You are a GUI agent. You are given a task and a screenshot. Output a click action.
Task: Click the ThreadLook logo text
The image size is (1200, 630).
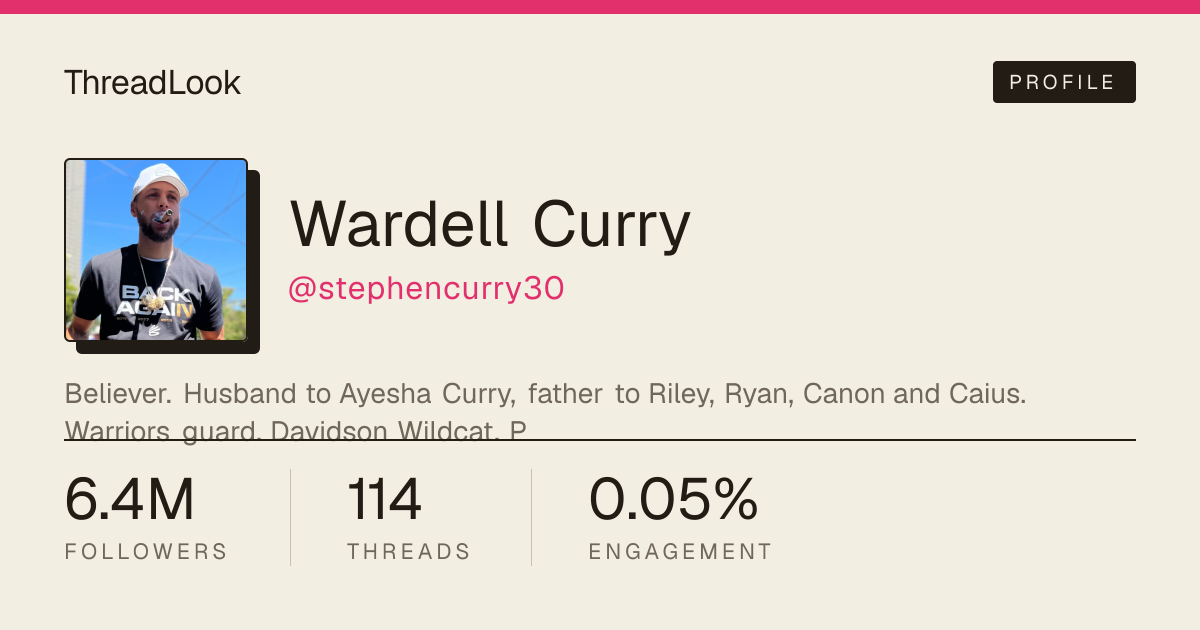(x=152, y=83)
